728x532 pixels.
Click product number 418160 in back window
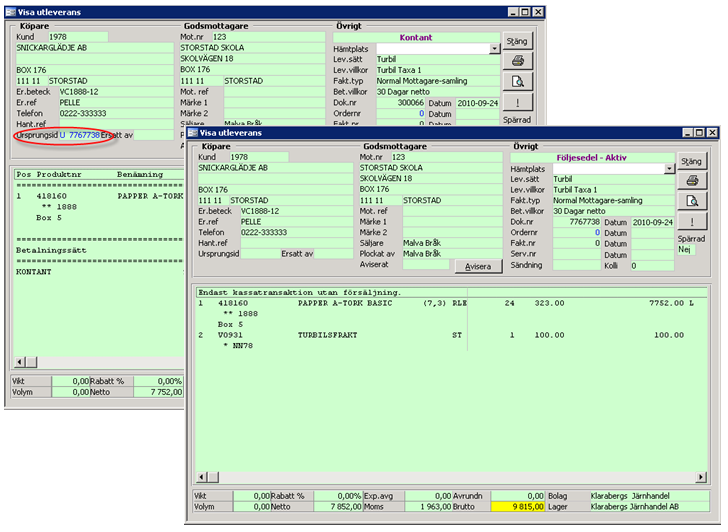pos(52,196)
